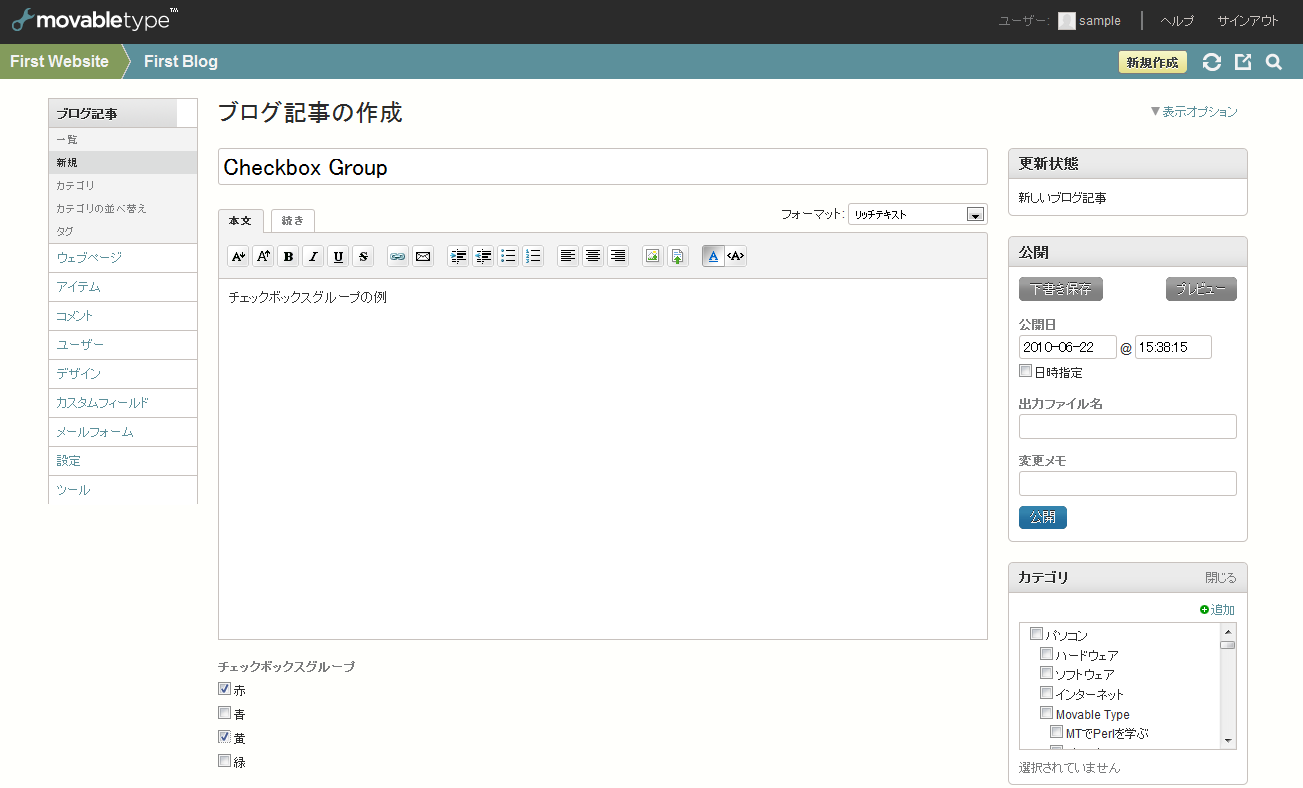Insert a hyperlink via the chain icon

[x=398, y=256]
